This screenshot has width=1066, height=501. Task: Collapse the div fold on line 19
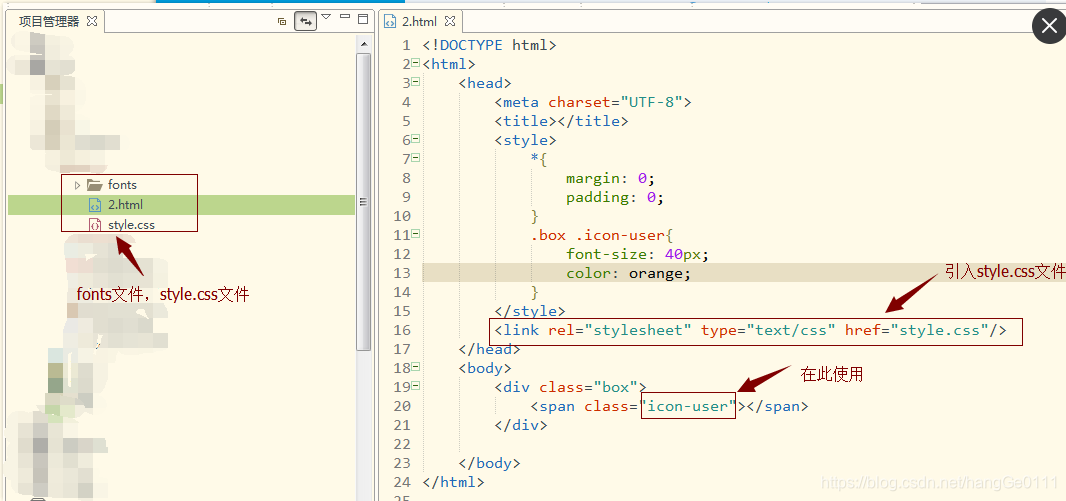(415, 386)
